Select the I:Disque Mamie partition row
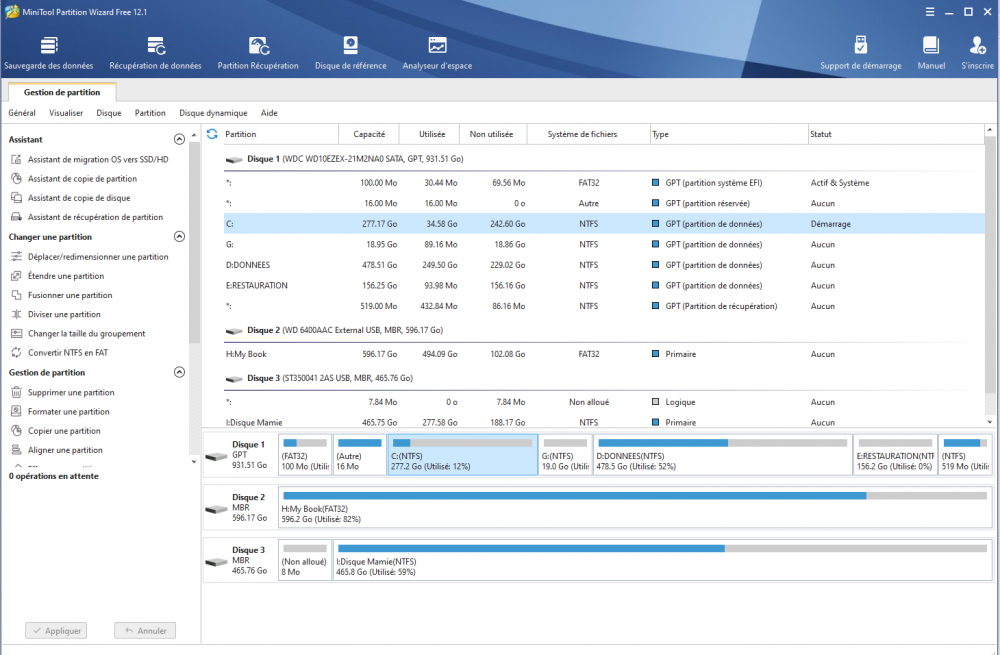The height and width of the screenshot is (655, 1000). coord(603,422)
